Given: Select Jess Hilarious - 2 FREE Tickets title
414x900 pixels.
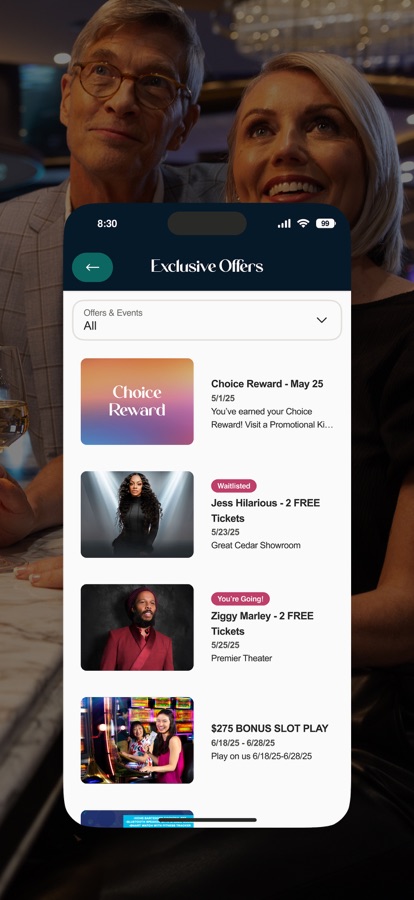Looking at the screenshot, I should point(265,510).
